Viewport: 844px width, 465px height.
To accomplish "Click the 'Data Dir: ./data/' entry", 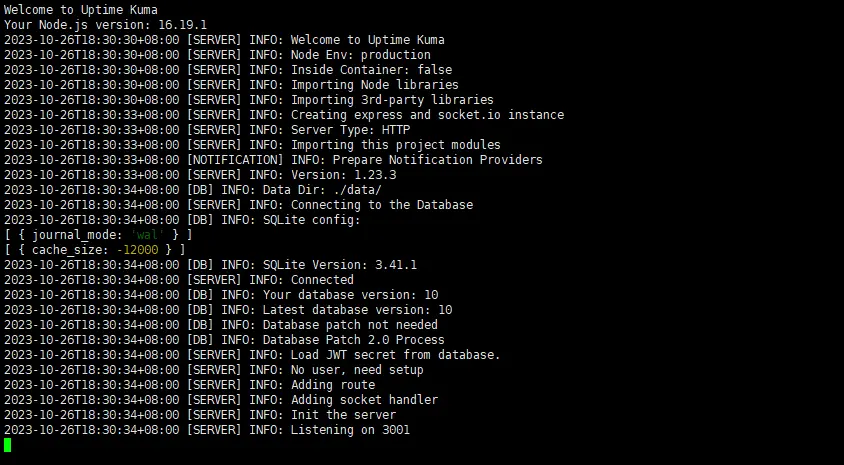I will 193,190.
